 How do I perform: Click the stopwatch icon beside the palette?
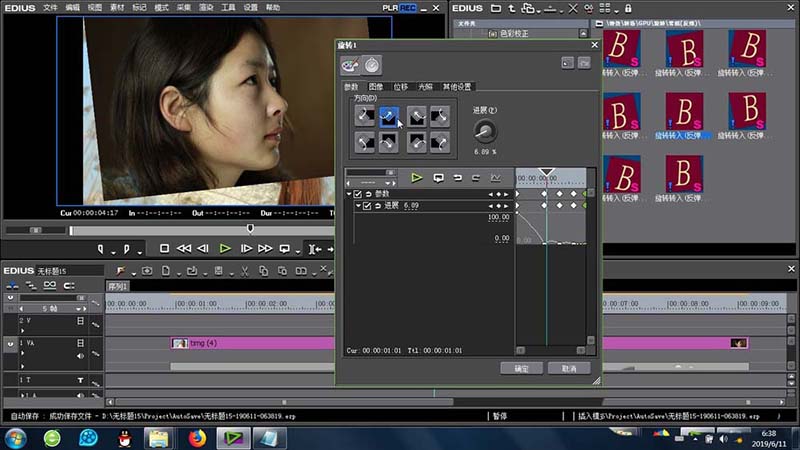(372, 65)
